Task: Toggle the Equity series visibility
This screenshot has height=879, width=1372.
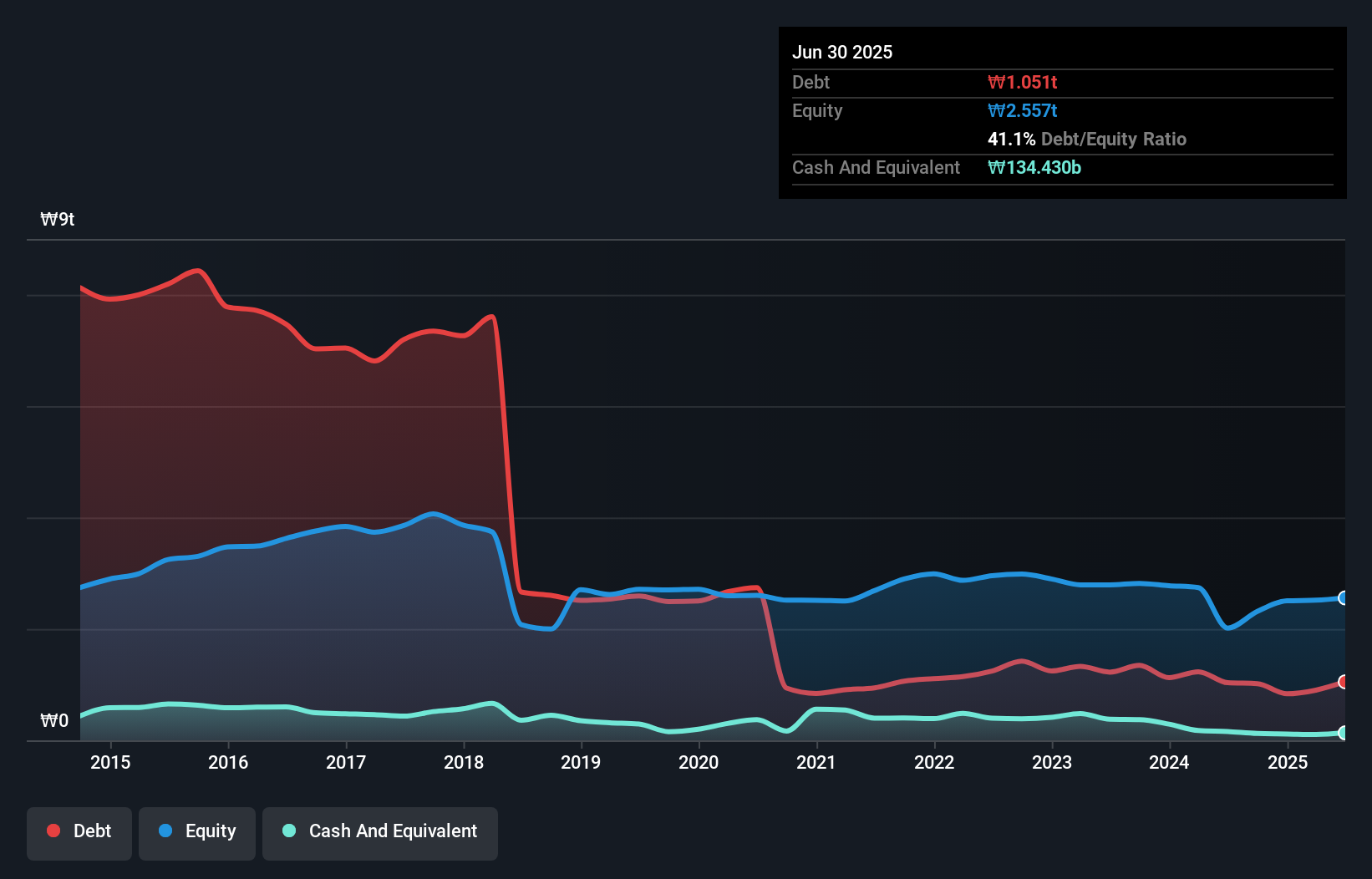Action: pos(196,833)
